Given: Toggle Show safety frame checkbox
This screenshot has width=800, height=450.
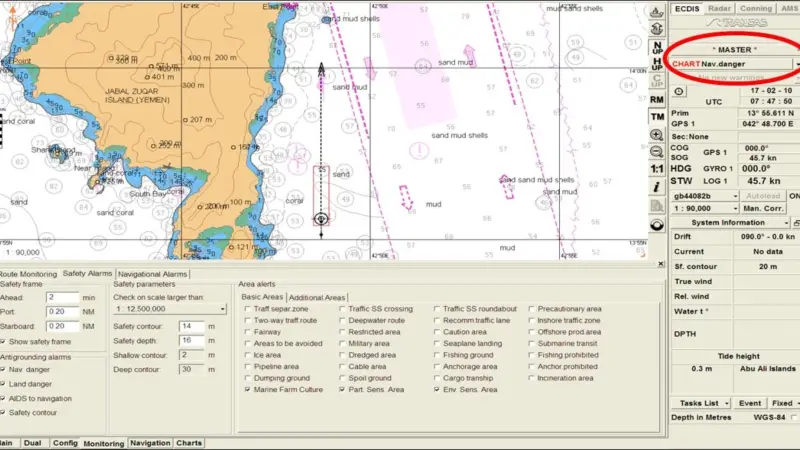Looking at the screenshot, I should [x=3, y=341].
